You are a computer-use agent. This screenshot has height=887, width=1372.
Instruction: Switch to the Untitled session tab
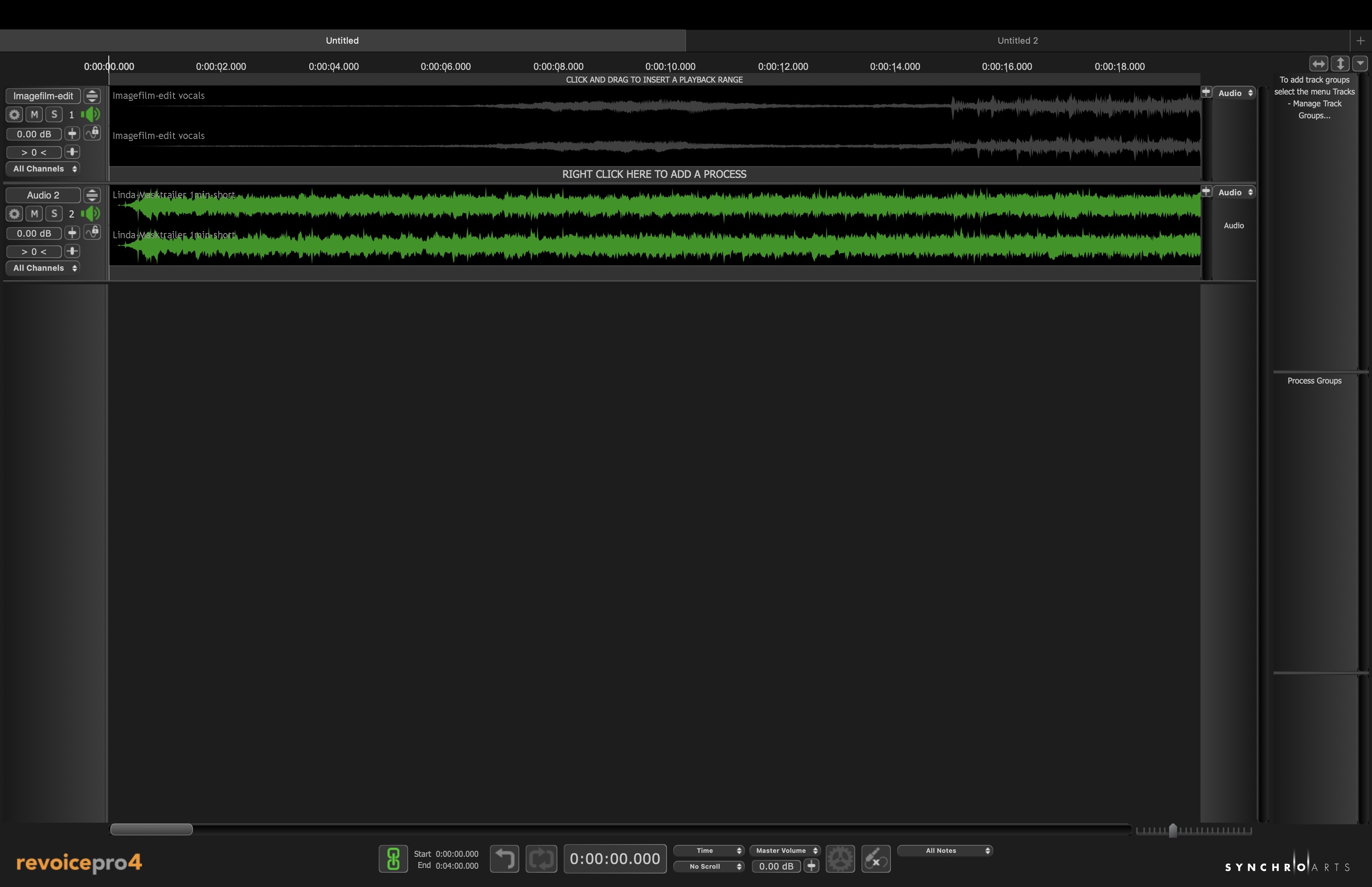click(342, 40)
